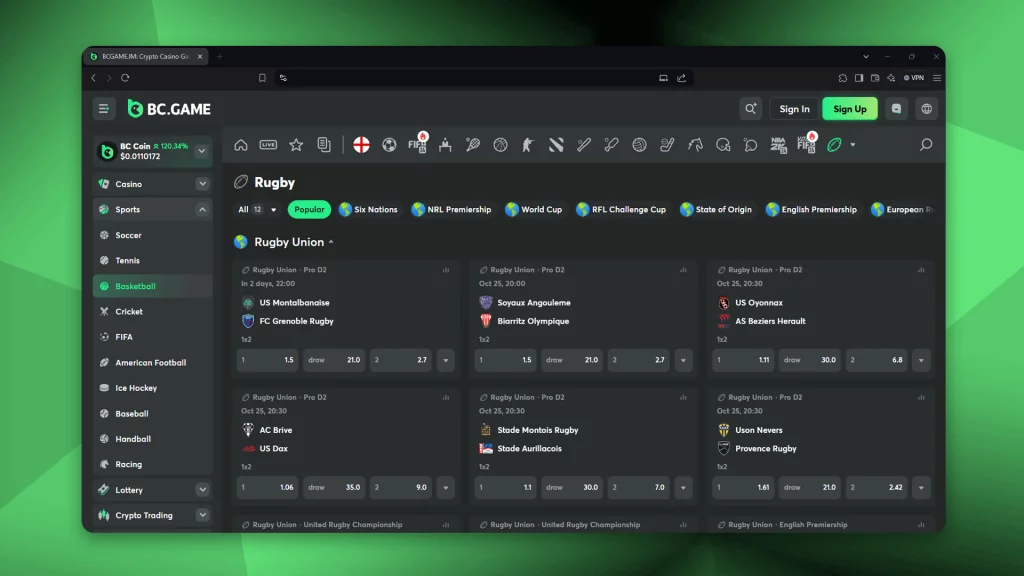Open Basketball in the sidebar
The height and width of the screenshot is (576, 1024).
click(x=152, y=286)
